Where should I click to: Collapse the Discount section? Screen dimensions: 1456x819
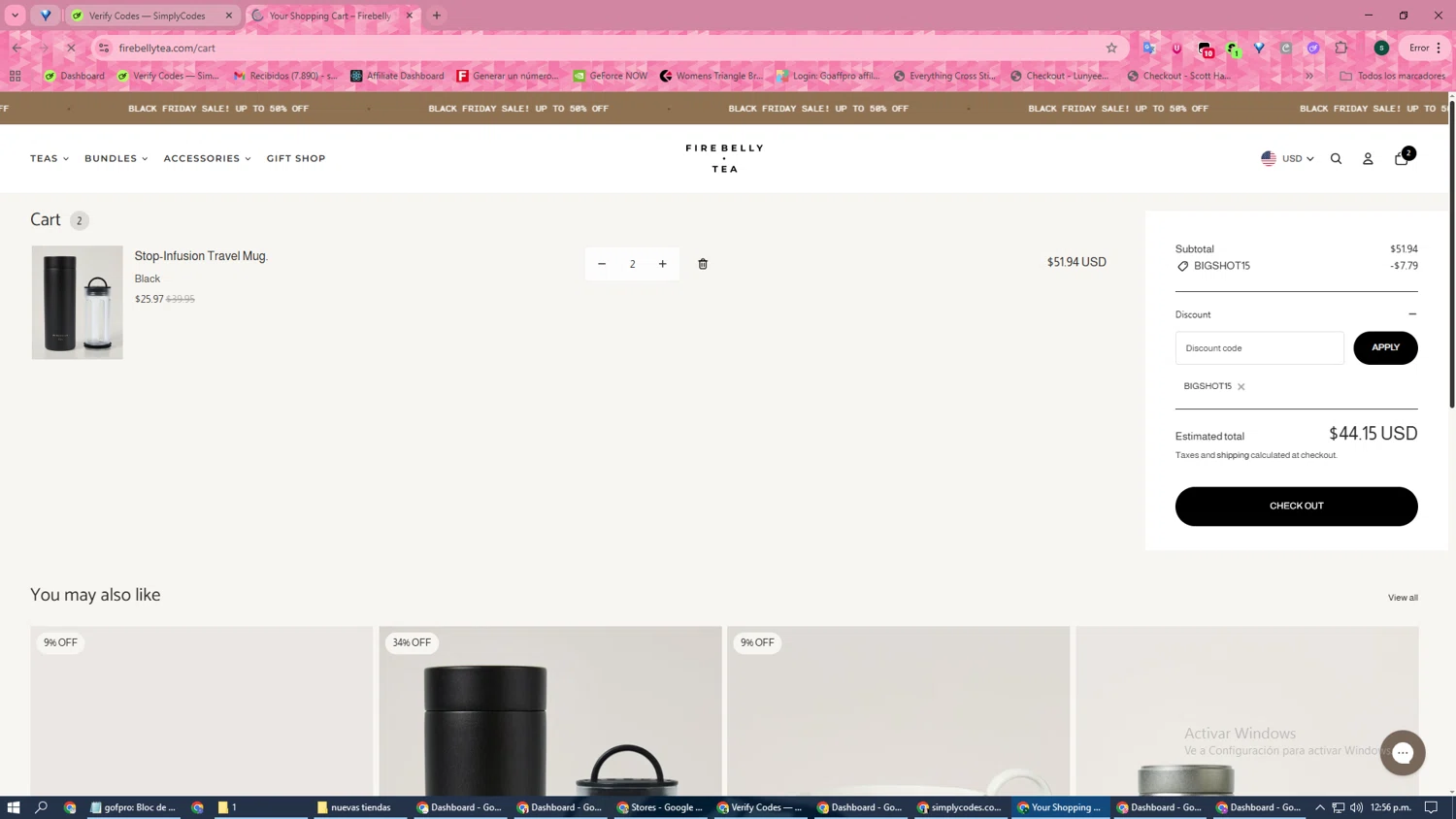1412,314
